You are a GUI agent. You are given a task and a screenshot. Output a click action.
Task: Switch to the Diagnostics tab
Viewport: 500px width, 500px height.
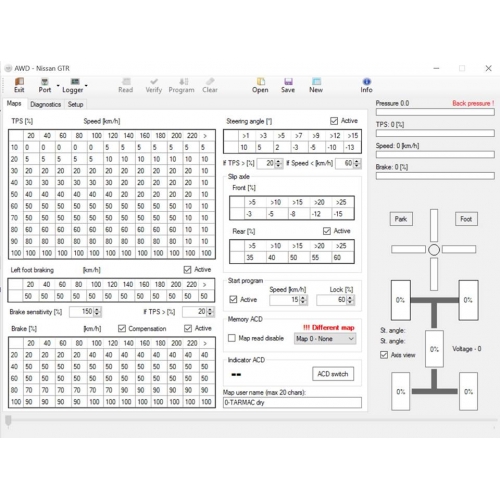[46, 104]
